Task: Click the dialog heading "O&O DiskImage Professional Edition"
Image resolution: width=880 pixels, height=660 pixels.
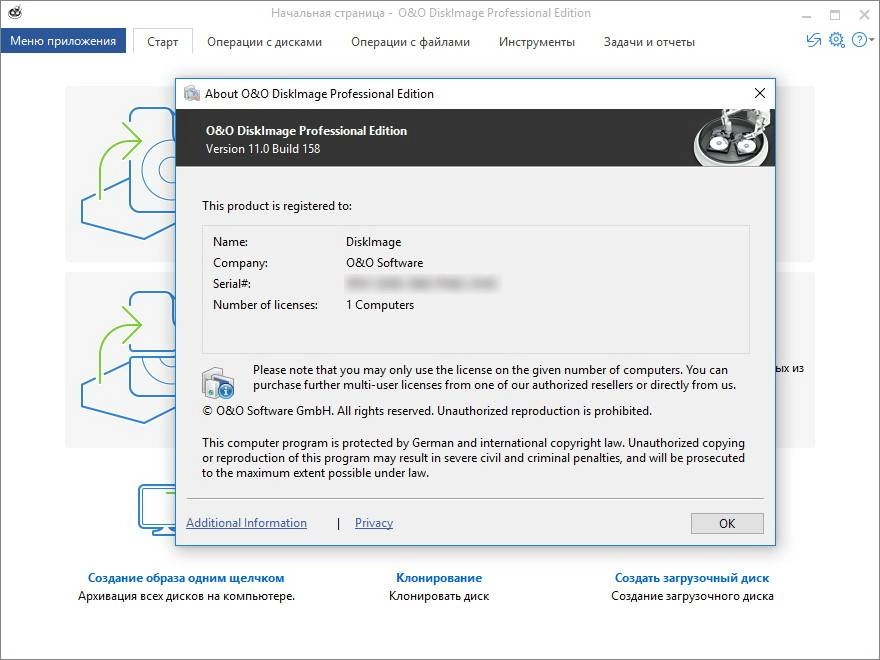Action: (x=306, y=131)
